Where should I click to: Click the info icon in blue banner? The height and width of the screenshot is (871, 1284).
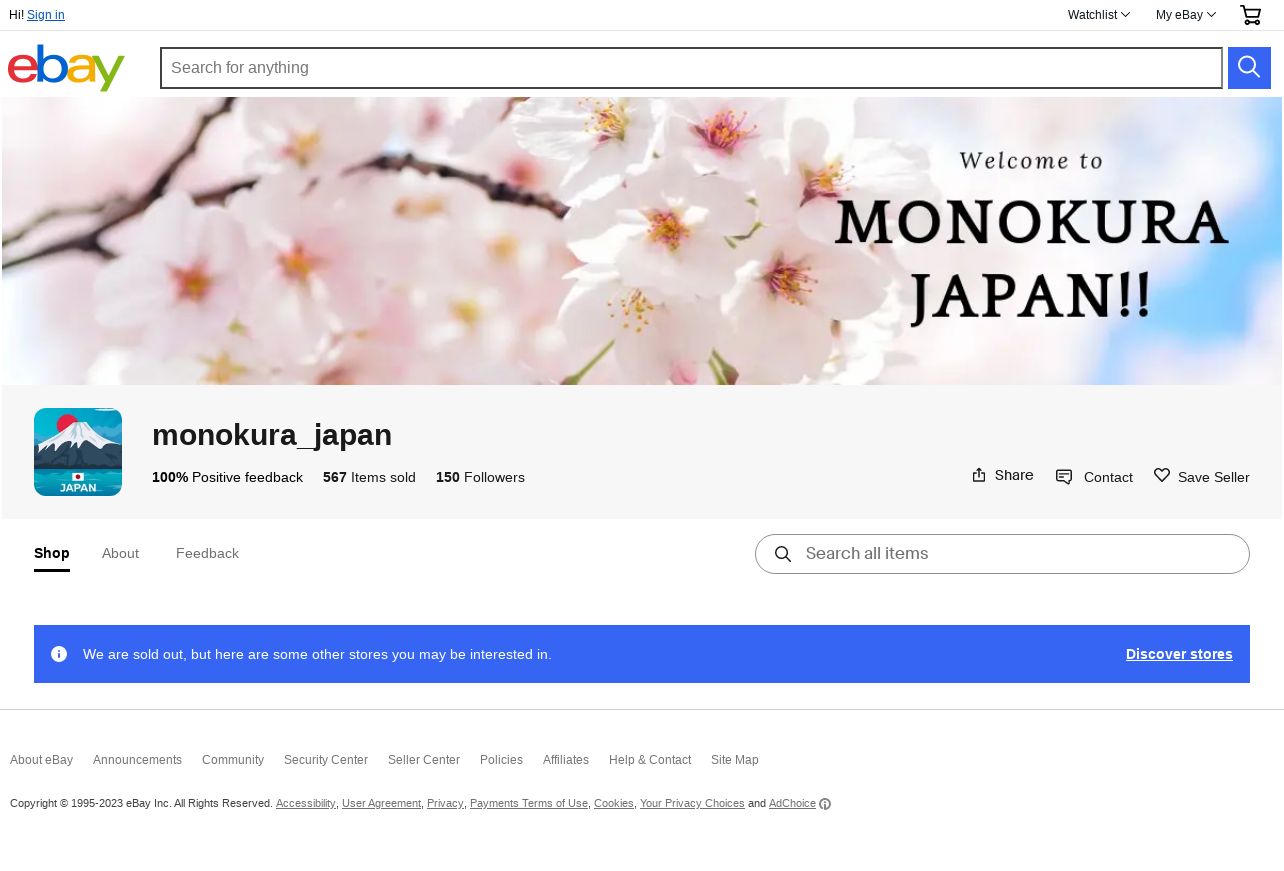pos(59,654)
